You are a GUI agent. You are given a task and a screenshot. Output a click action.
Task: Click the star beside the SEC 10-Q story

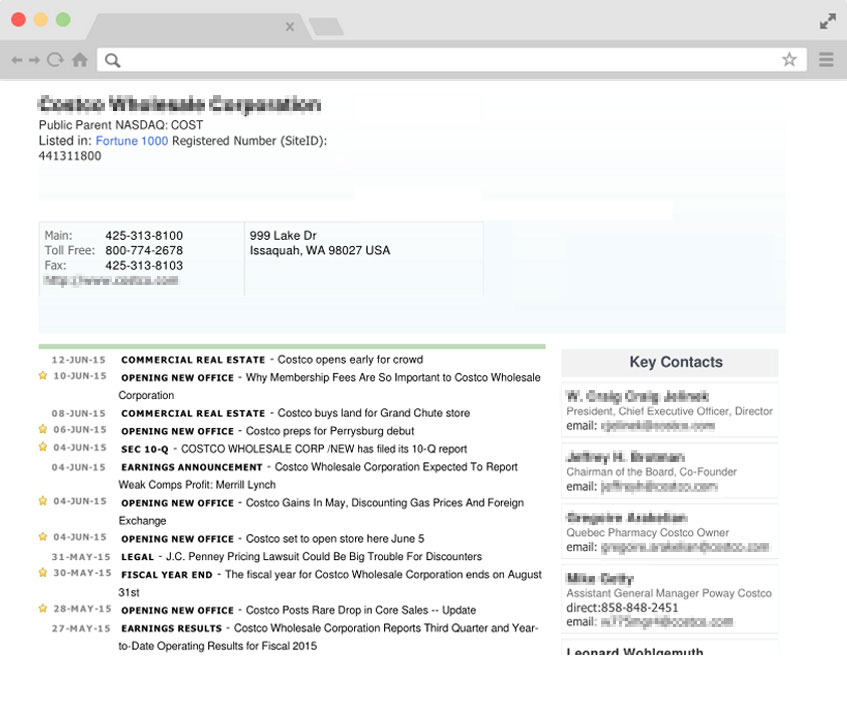(43, 447)
